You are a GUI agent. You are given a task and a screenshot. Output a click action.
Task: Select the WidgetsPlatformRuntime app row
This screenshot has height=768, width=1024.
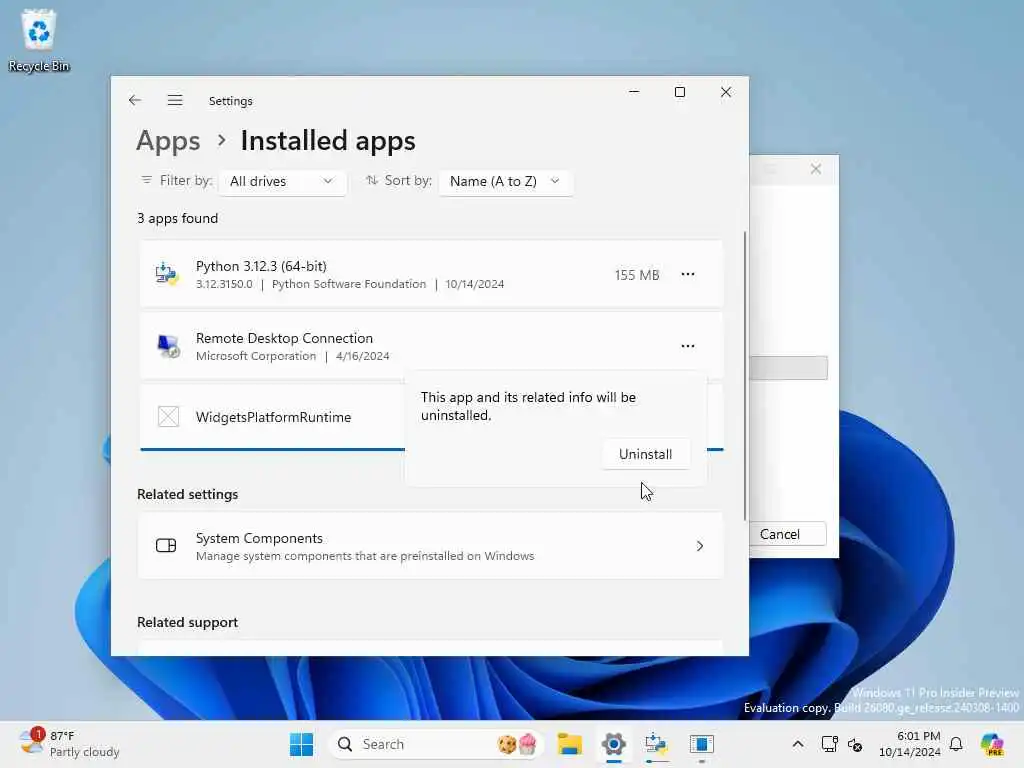click(273, 417)
